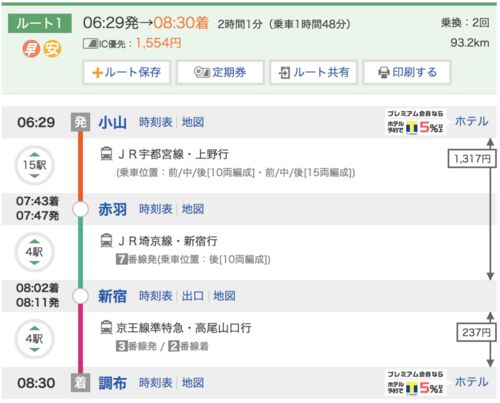Expand the 4駅 stops on the 京王線 segment
Screen dimensions: 500x403
[34, 339]
